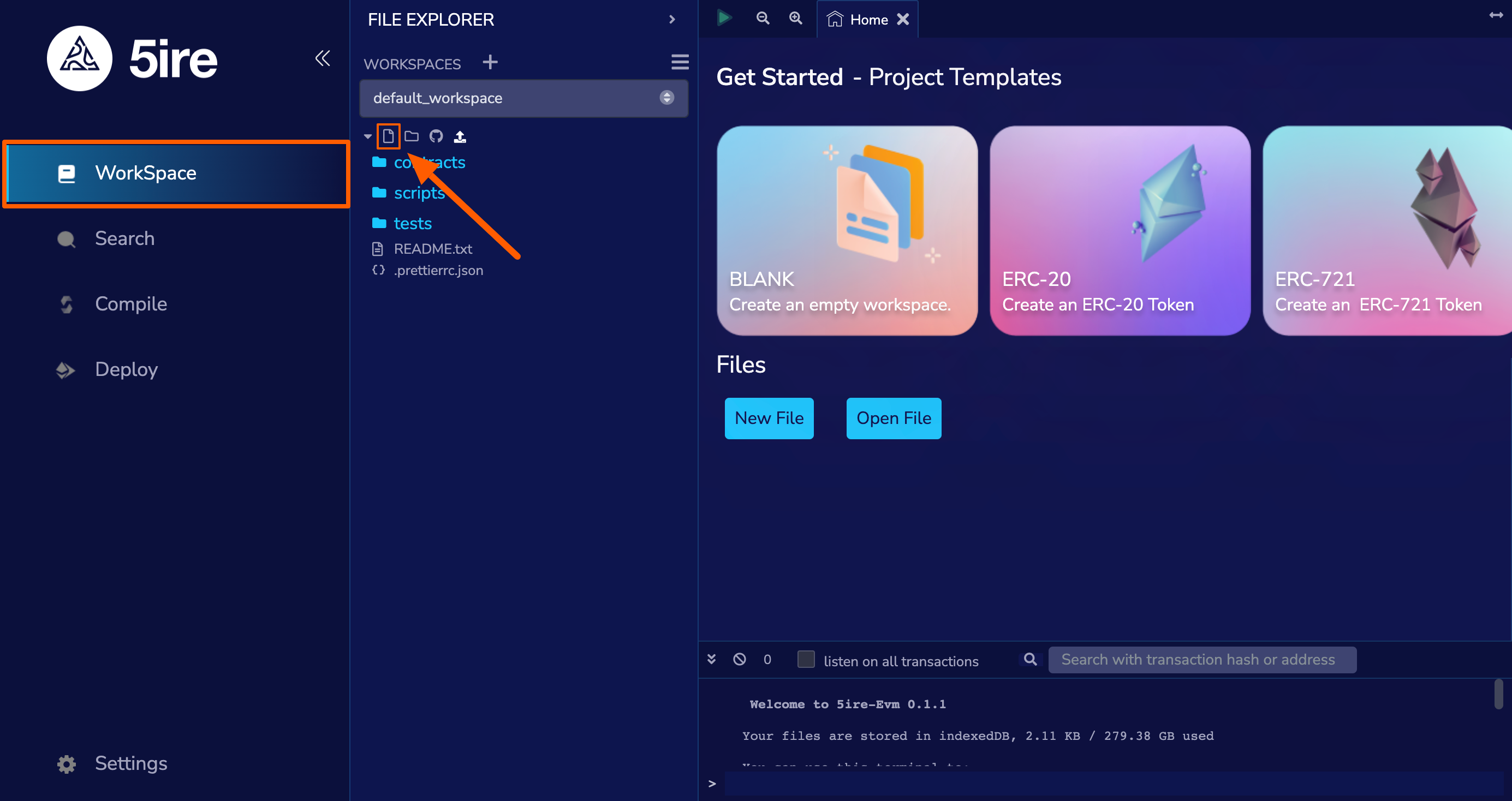
Task: Open the workspaces hamburger menu
Action: (x=680, y=62)
